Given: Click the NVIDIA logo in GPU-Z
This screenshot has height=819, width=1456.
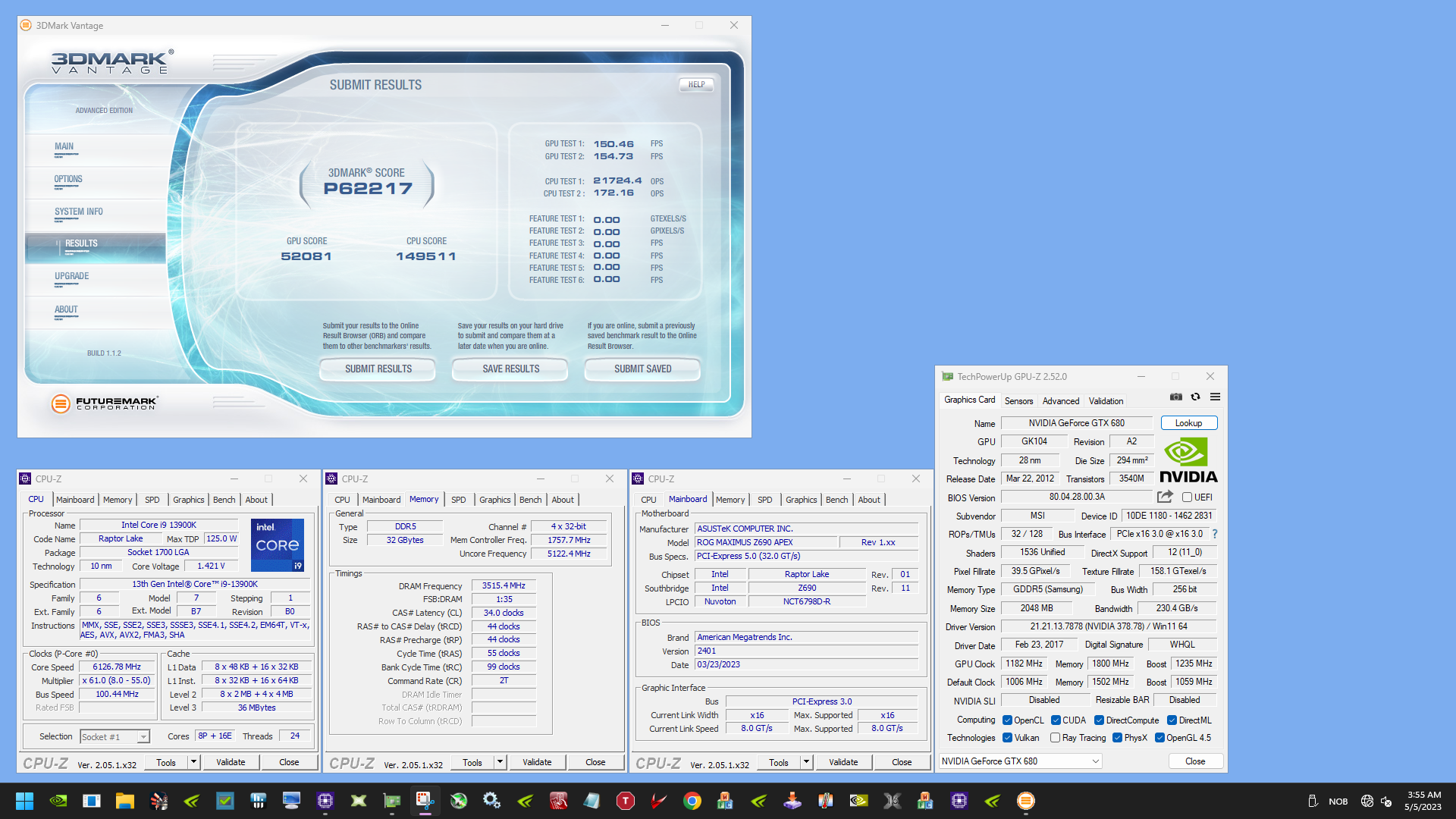Looking at the screenshot, I should point(1188,460).
